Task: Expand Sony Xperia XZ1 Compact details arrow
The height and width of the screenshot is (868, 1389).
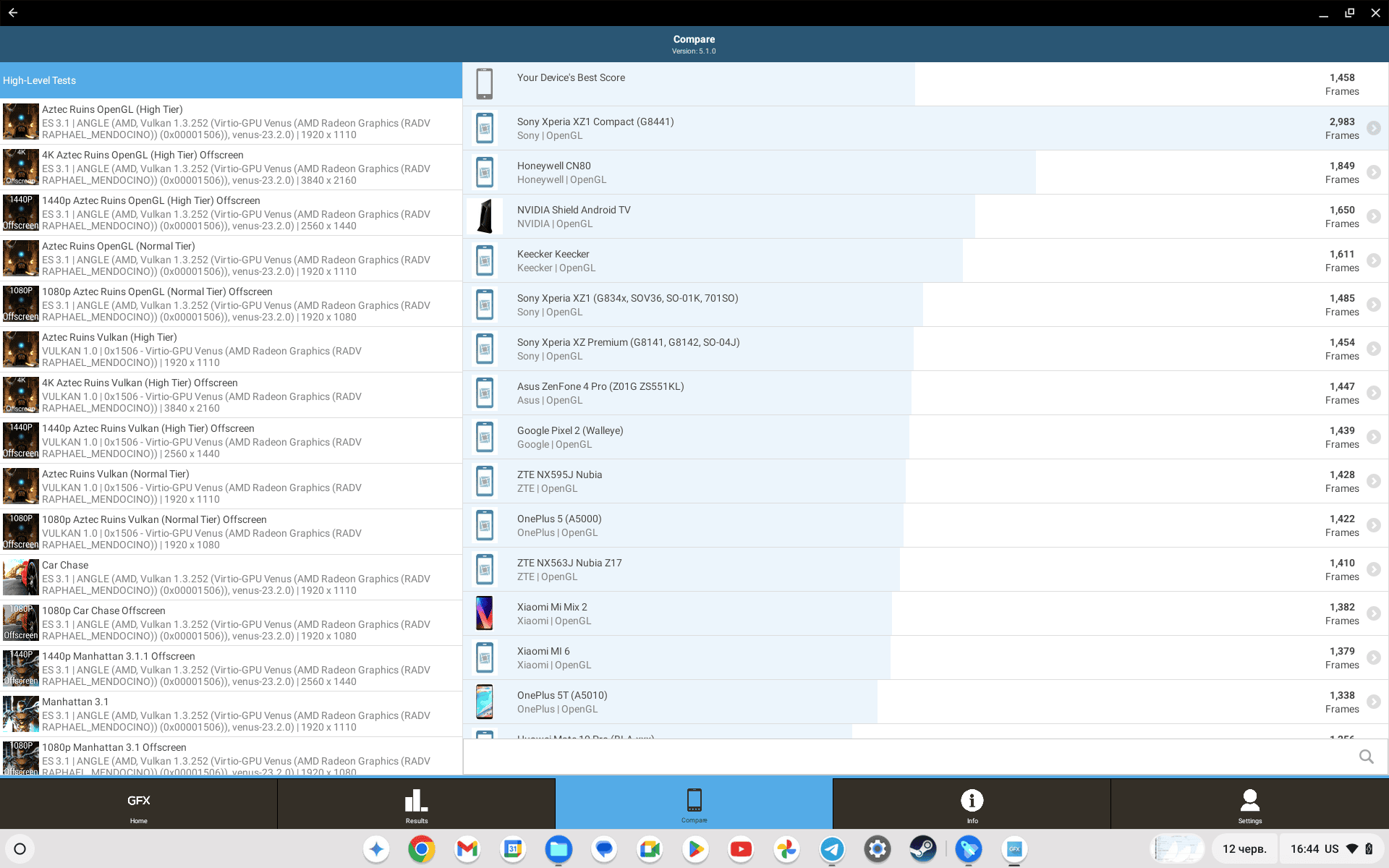Action: [1373, 128]
